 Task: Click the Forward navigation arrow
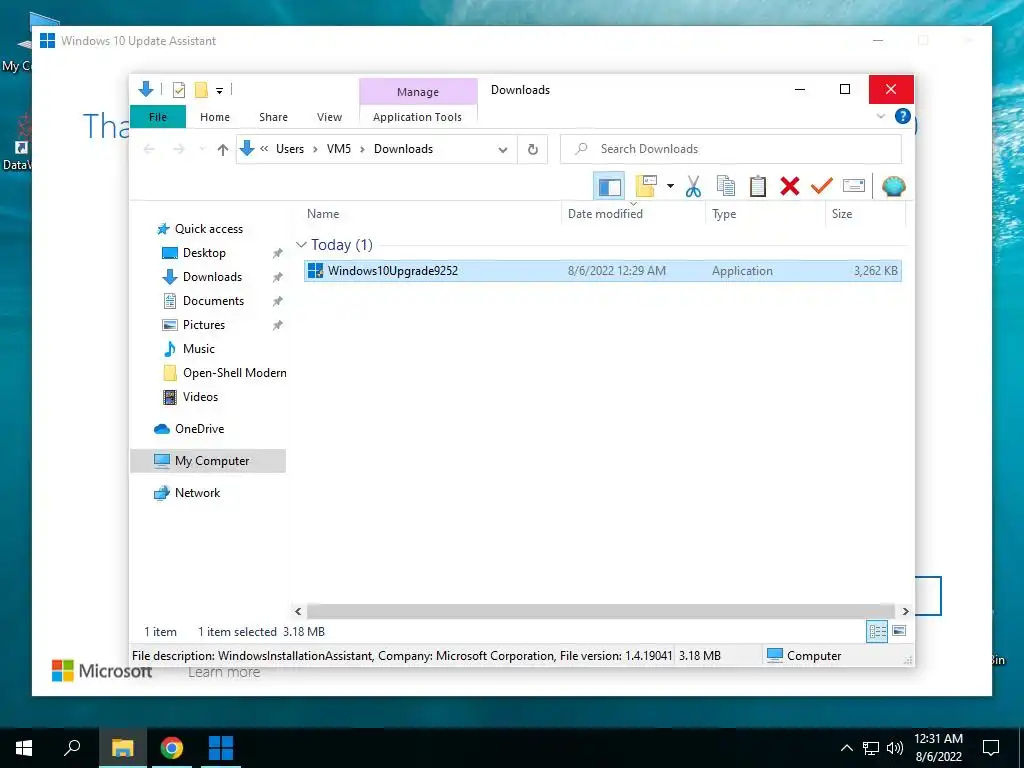[179, 150]
